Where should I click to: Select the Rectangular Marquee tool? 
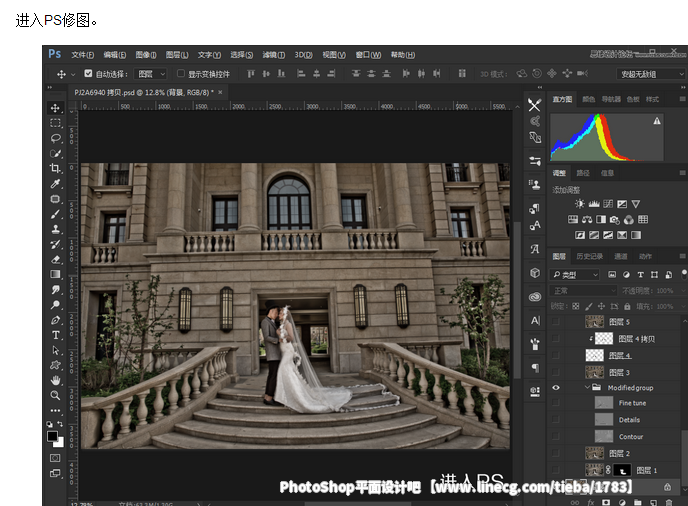click(55, 123)
